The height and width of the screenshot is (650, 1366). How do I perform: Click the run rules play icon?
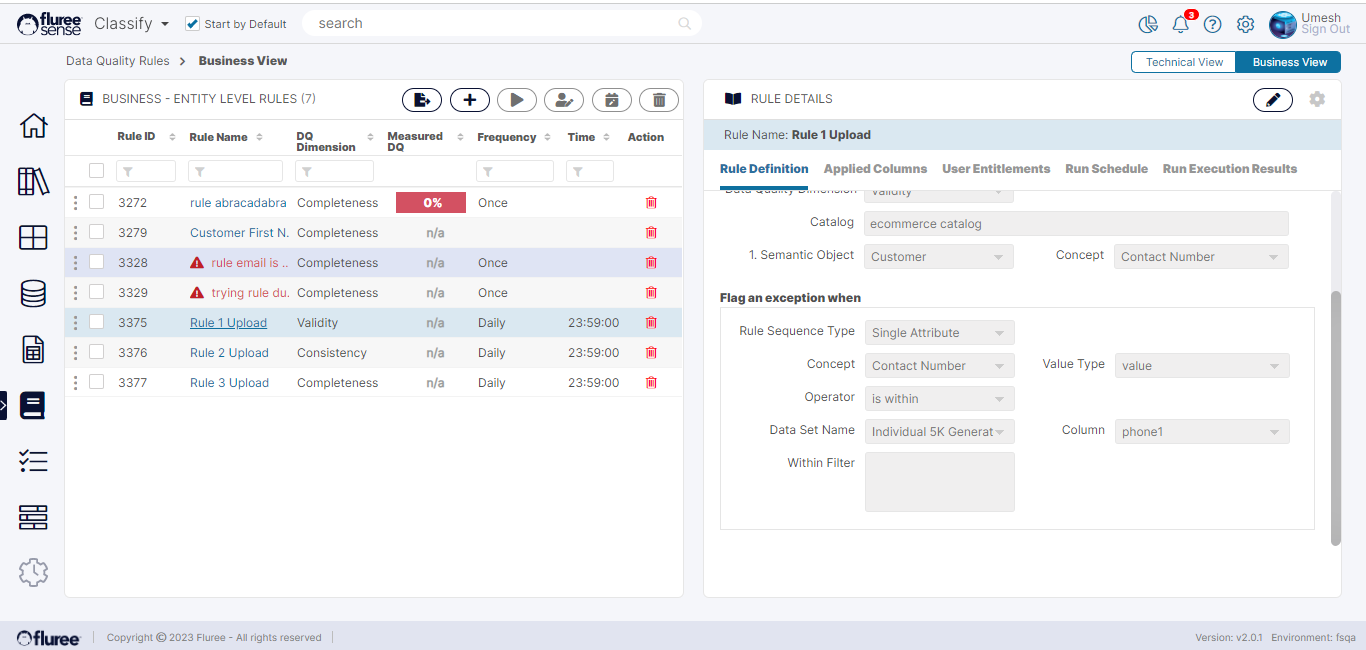coord(517,100)
